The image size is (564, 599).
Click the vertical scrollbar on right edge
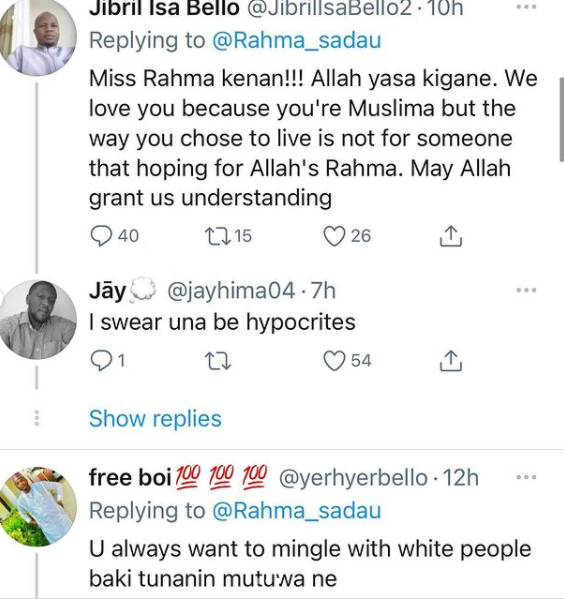coord(562,119)
